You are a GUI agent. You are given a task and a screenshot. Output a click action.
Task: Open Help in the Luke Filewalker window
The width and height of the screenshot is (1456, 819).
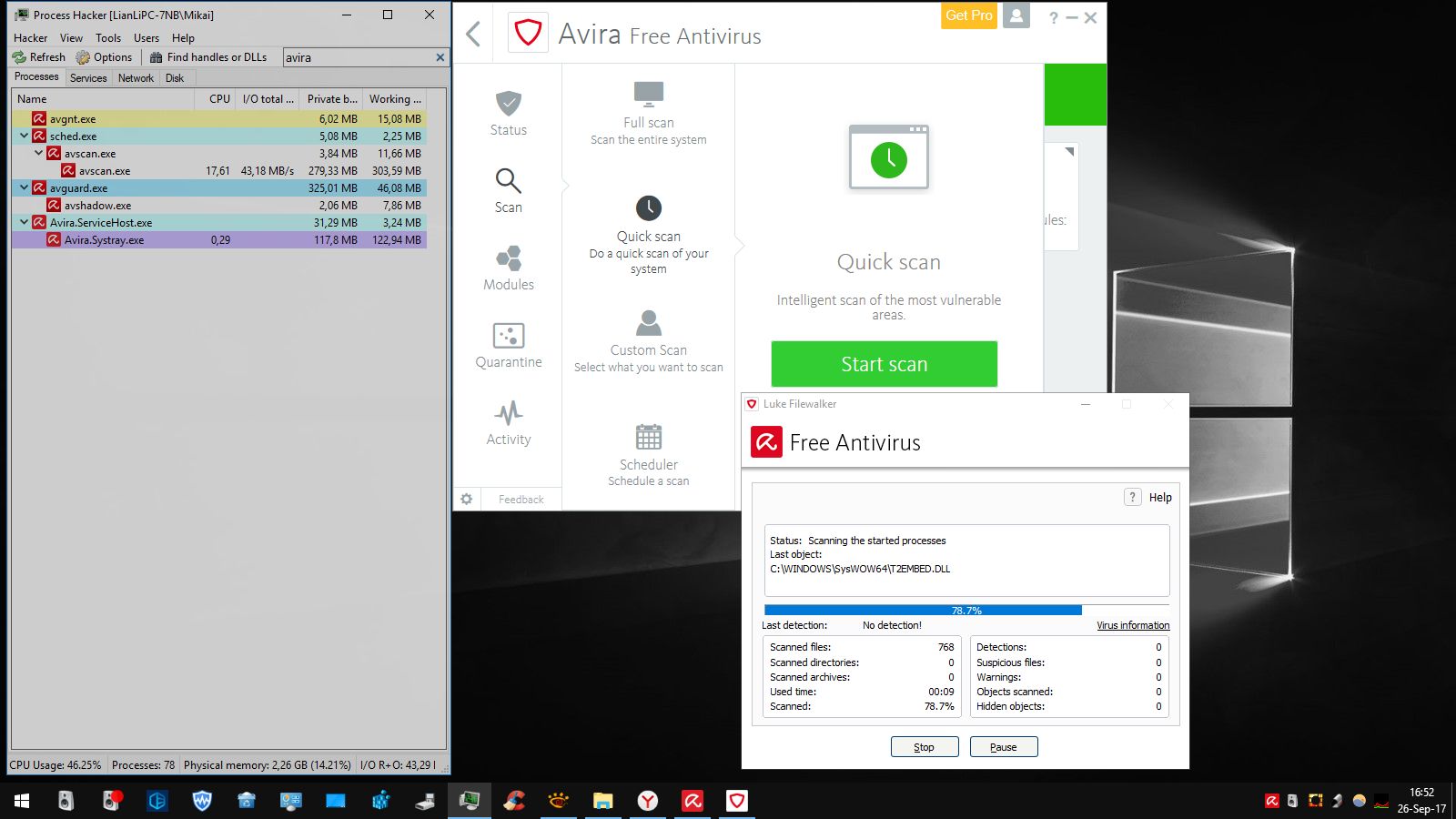click(x=1149, y=497)
